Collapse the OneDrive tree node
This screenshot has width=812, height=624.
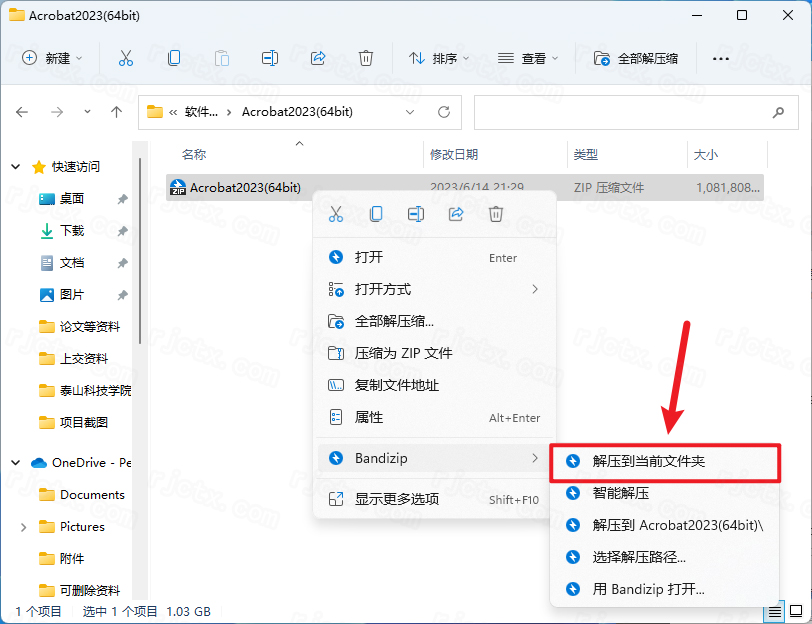pyautogui.click(x=16, y=463)
